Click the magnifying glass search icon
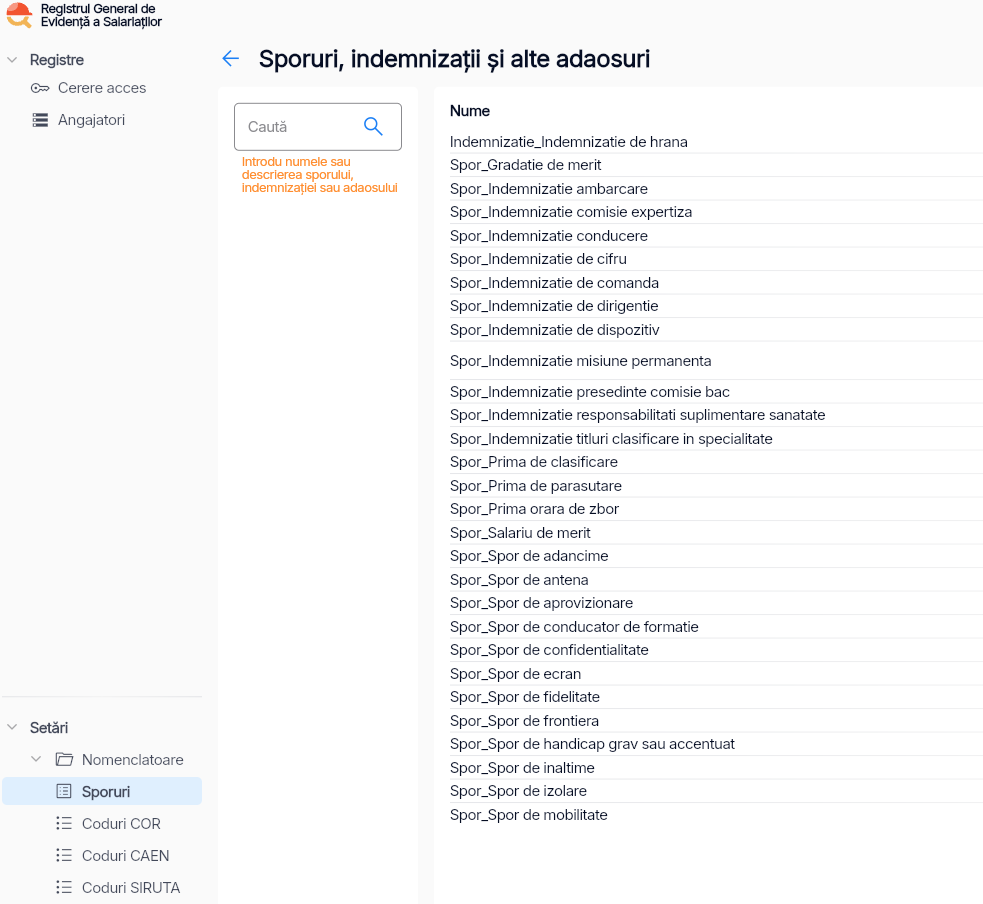The width and height of the screenshot is (983, 904). [x=373, y=126]
